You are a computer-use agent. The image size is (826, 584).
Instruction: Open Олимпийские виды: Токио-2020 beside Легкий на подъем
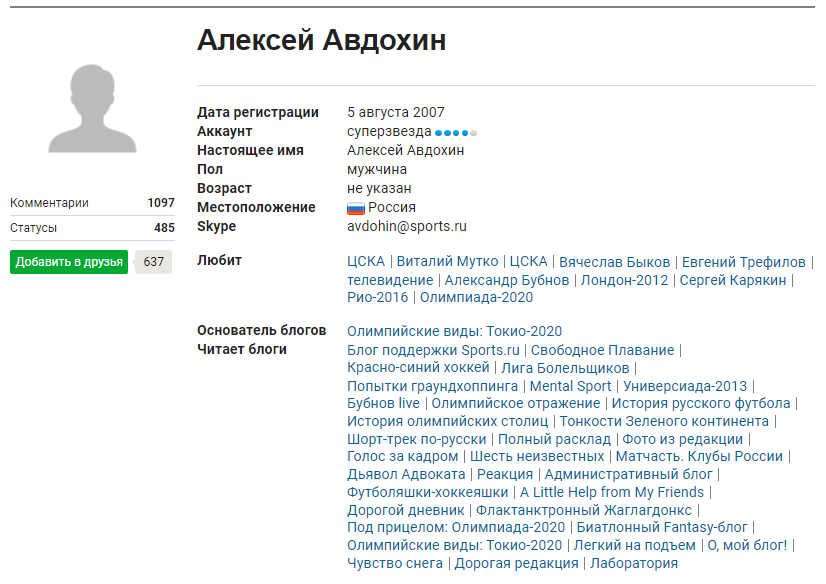[x=455, y=545]
